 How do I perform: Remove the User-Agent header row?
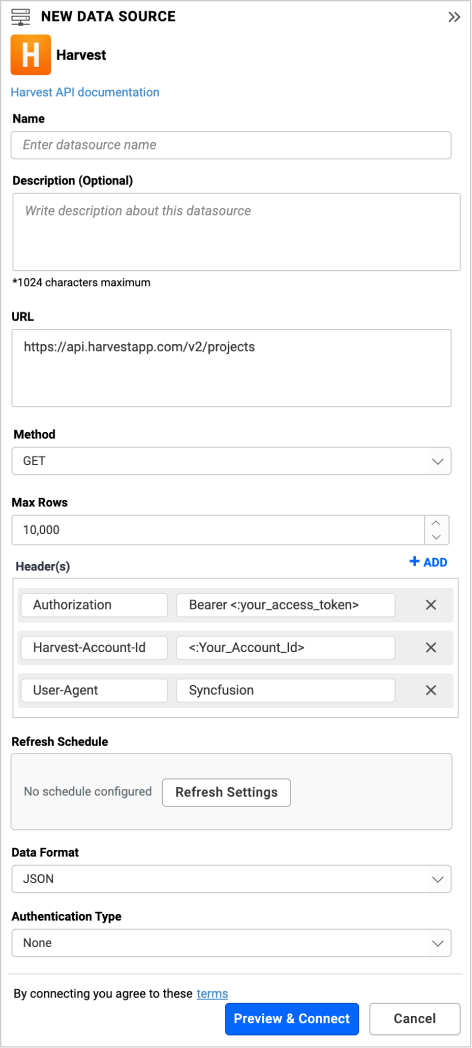click(431, 690)
